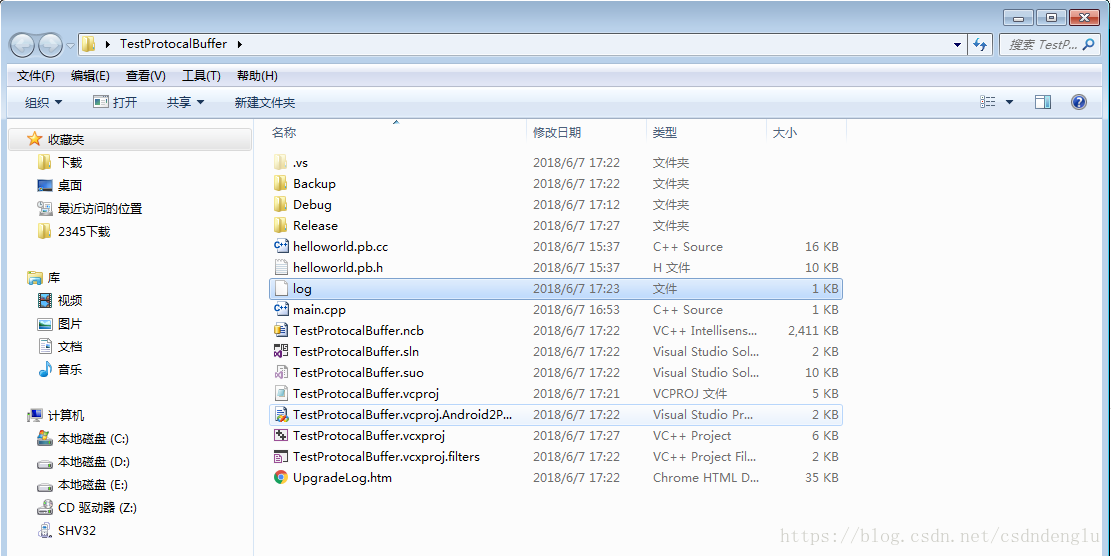Open 本地磁盘 (C:) drive

[94, 438]
